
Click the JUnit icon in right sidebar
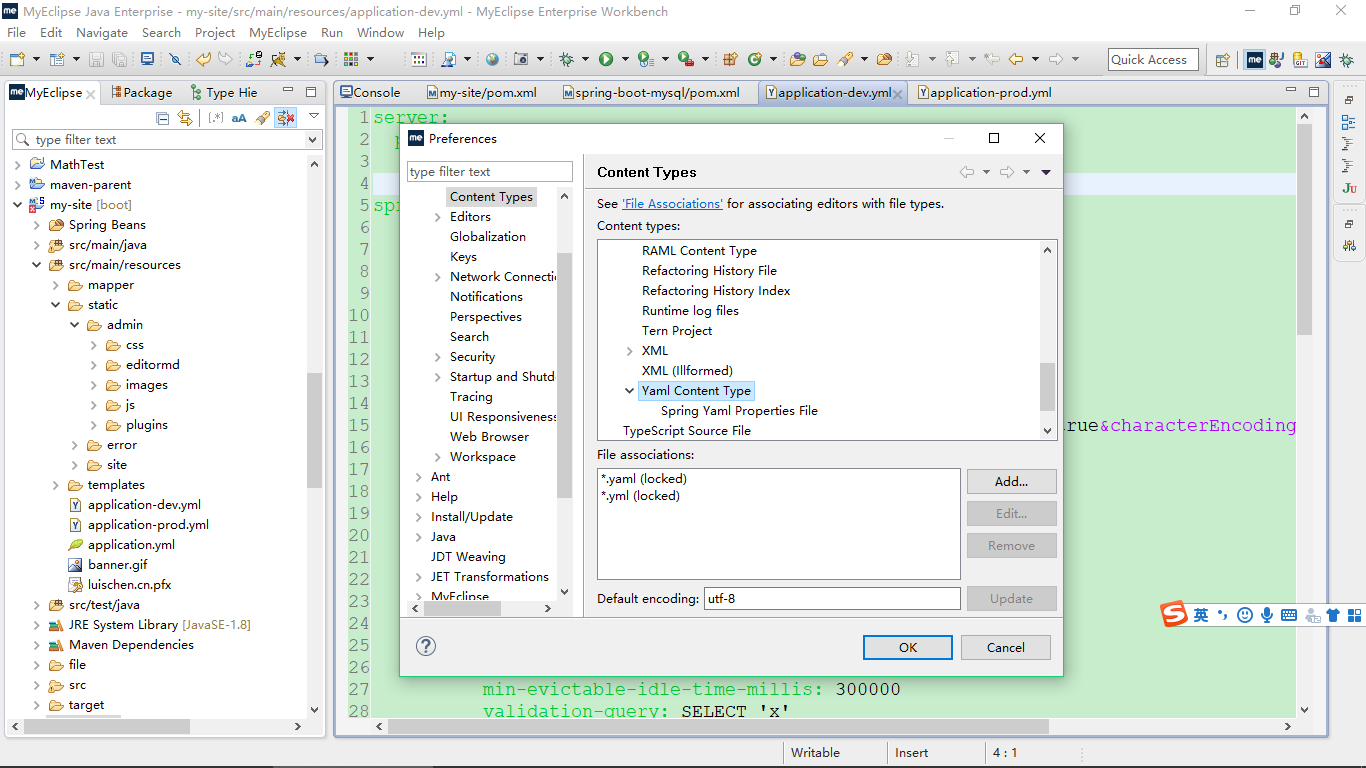[x=1349, y=188]
